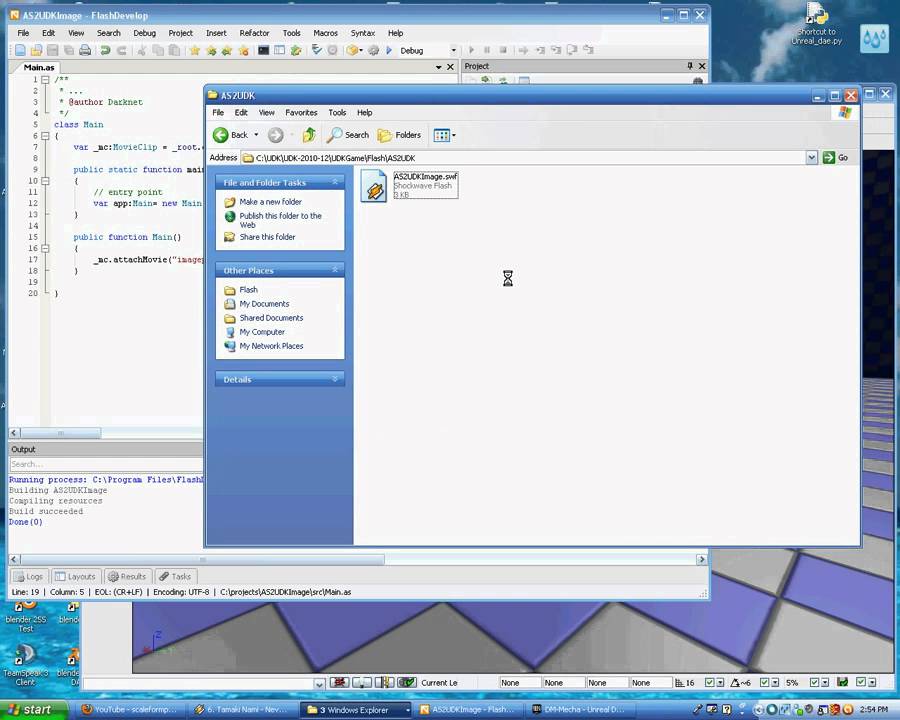Click the first red icon in UDK bottom bar
This screenshot has width=900, height=720.
click(339, 683)
